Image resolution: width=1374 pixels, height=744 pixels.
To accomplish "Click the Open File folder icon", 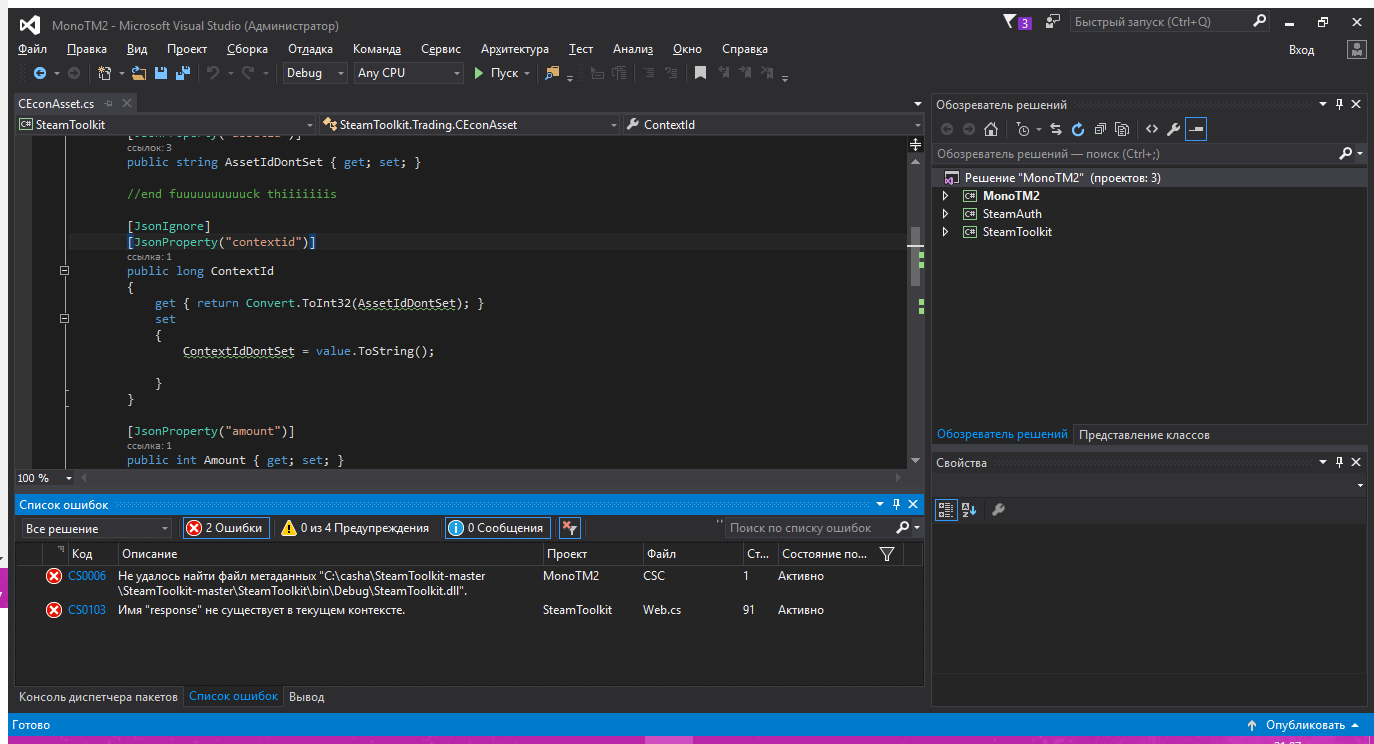I will coord(139,73).
